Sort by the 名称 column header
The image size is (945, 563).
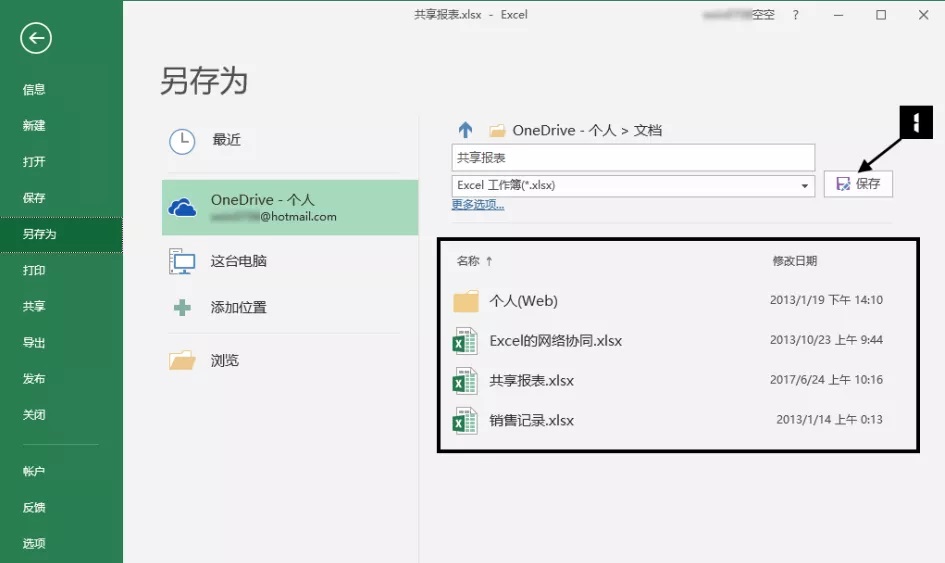click(x=468, y=261)
